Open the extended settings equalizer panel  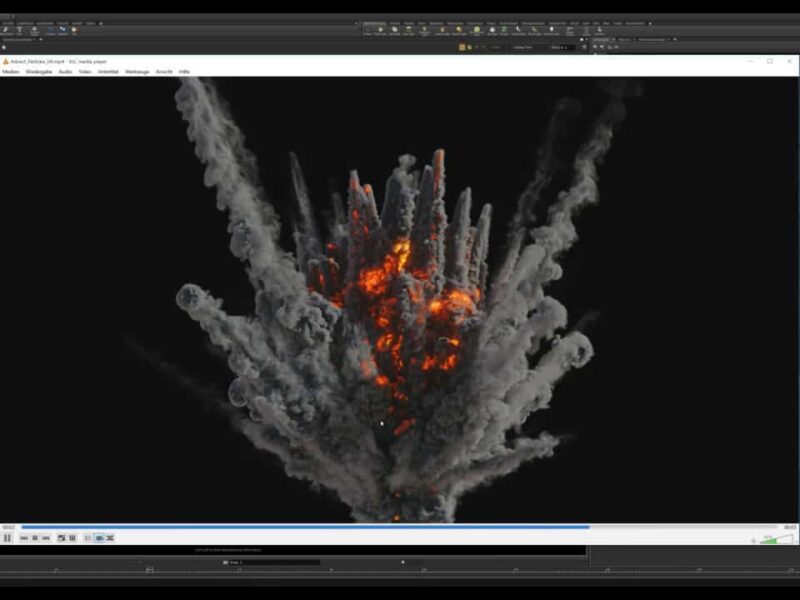tap(71, 538)
